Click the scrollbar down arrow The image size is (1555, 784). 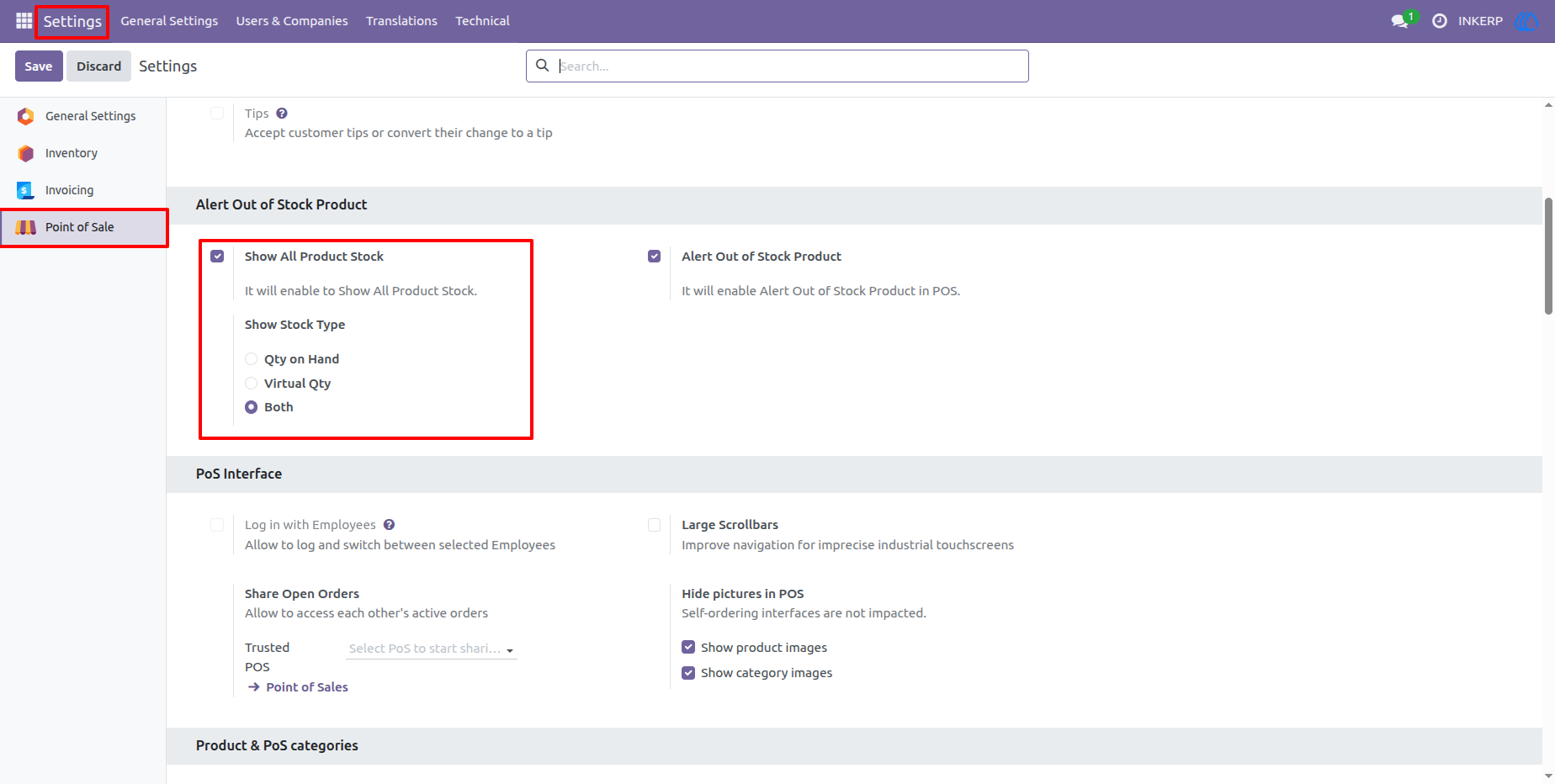click(1548, 776)
